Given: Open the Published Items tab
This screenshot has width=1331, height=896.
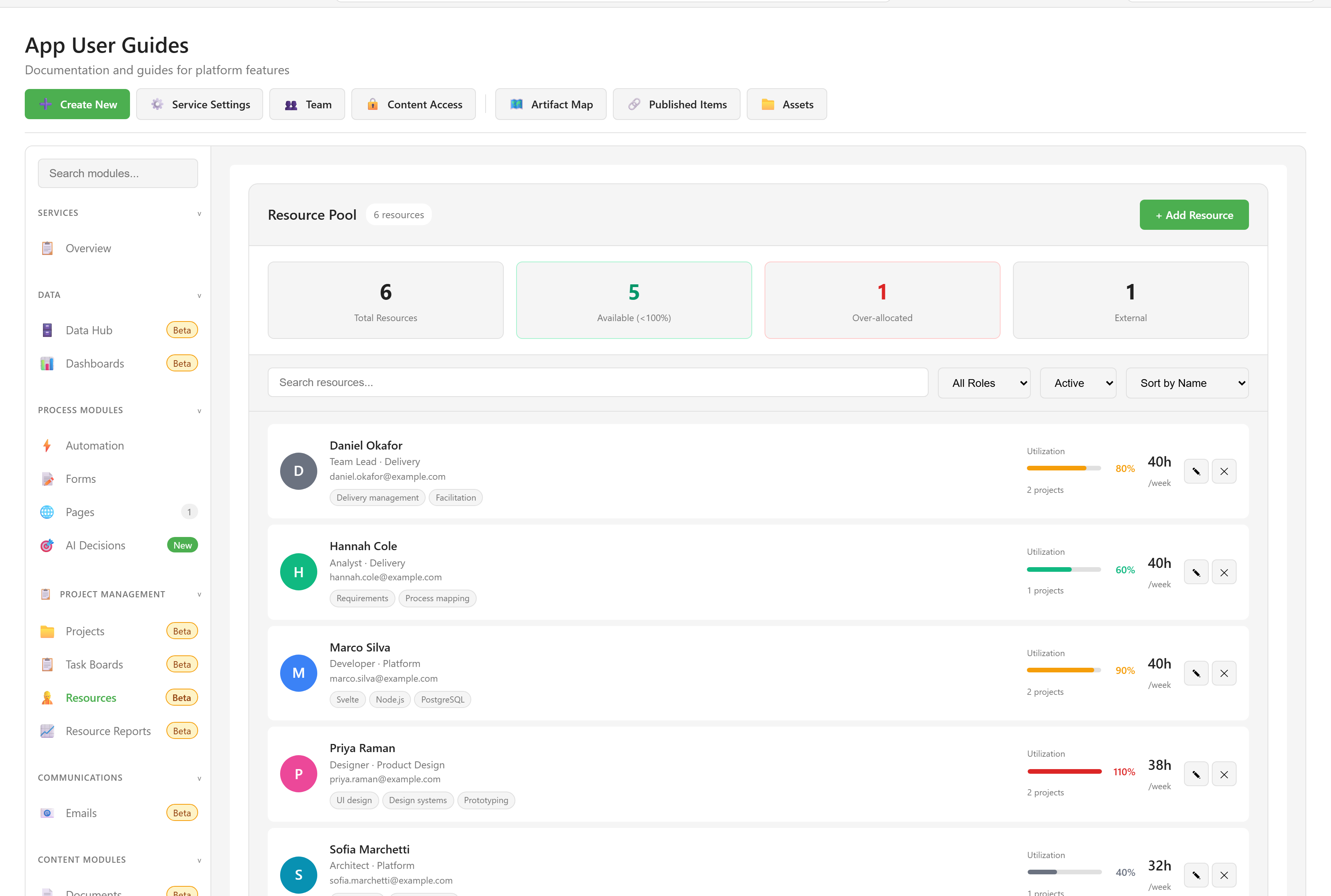Looking at the screenshot, I should [677, 104].
